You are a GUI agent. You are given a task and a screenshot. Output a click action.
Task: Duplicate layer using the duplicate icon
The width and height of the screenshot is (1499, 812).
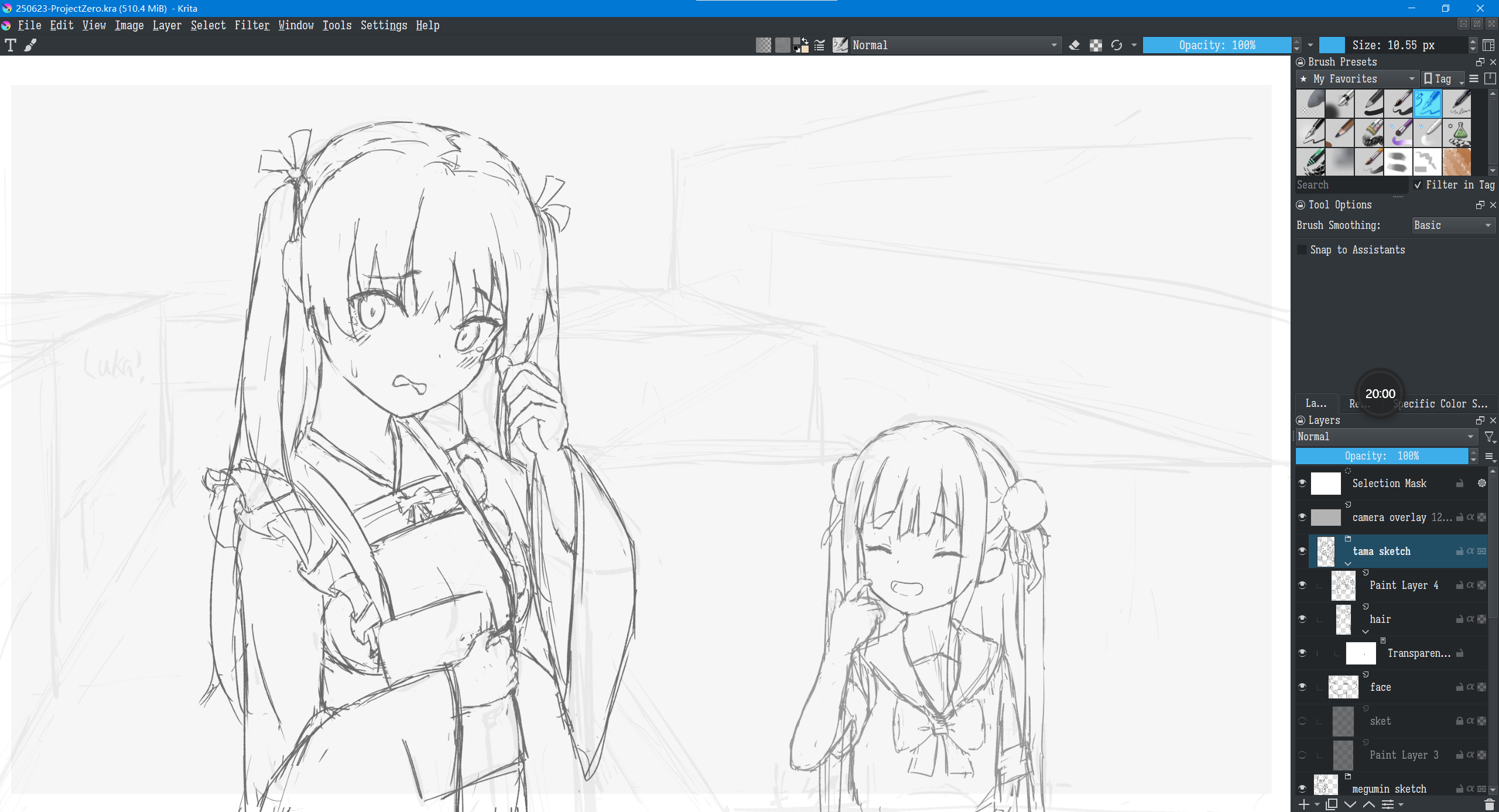click(1332, 804)
